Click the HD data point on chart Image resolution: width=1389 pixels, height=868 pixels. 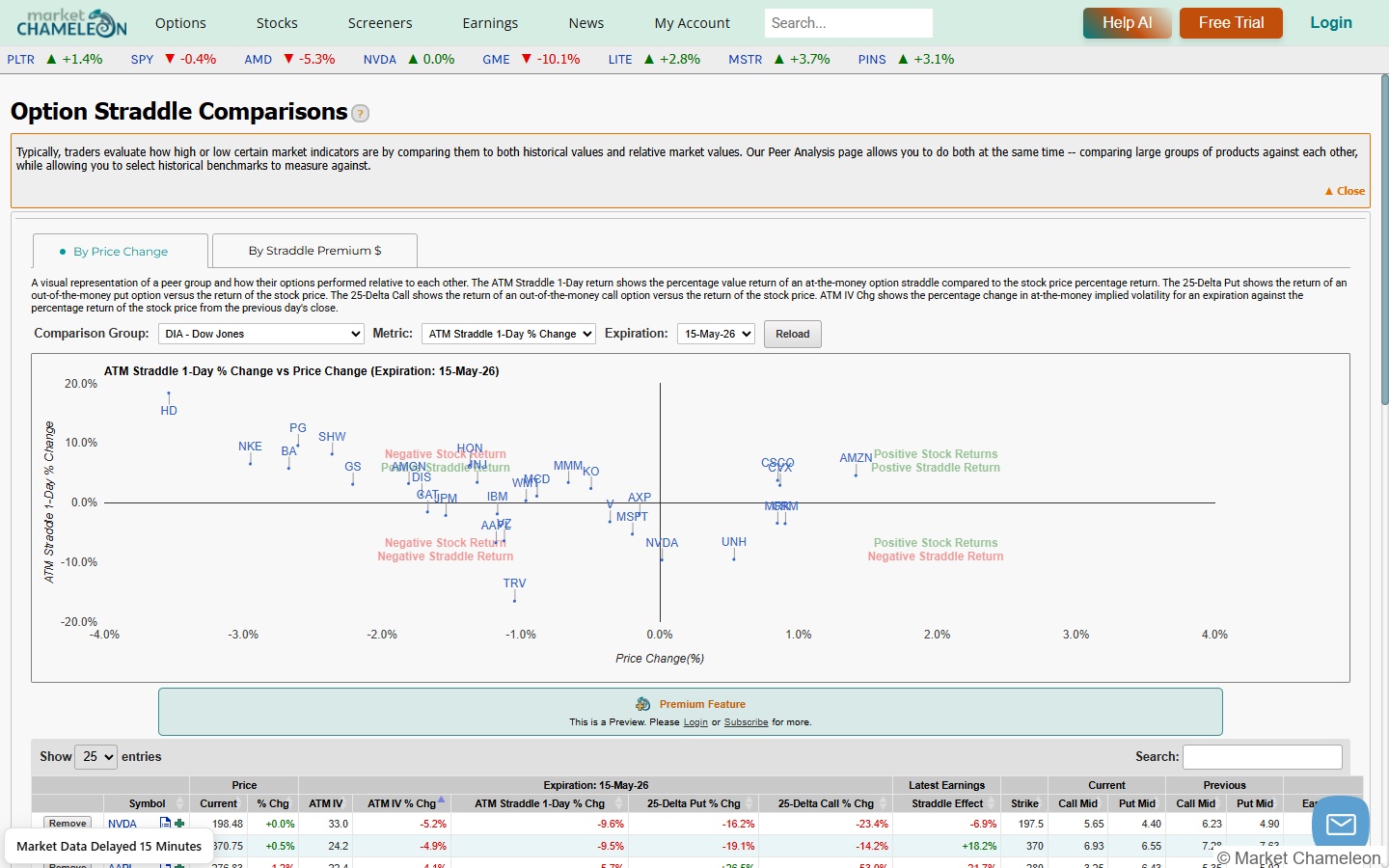pyautogui.click(x=169, y=393)
